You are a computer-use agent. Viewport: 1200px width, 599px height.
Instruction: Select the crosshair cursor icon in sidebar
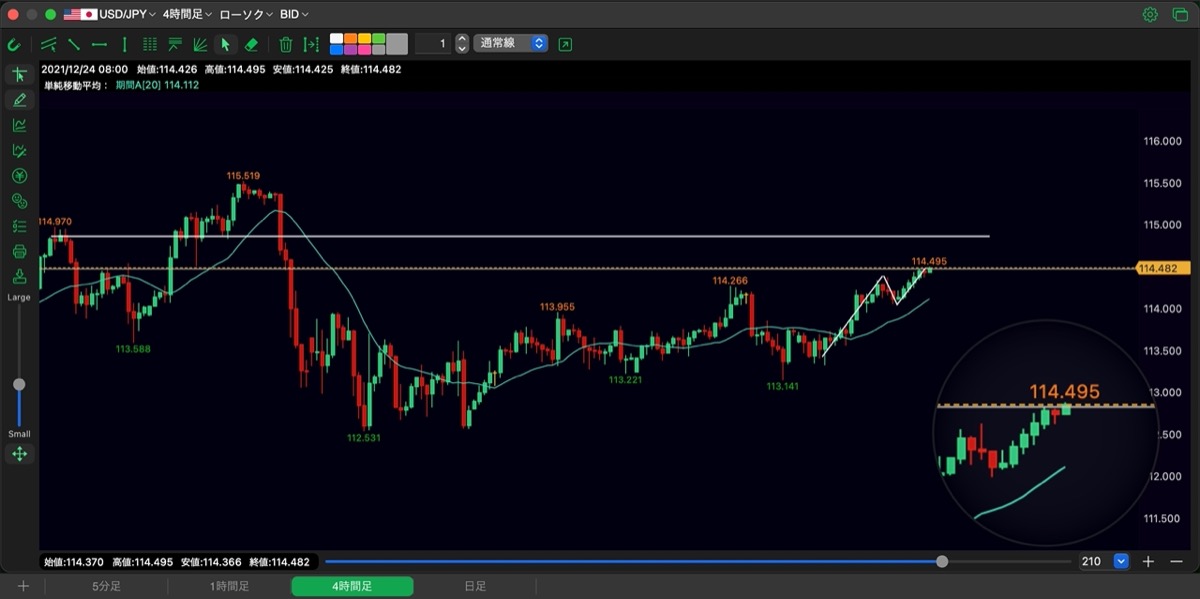point(19,75)
